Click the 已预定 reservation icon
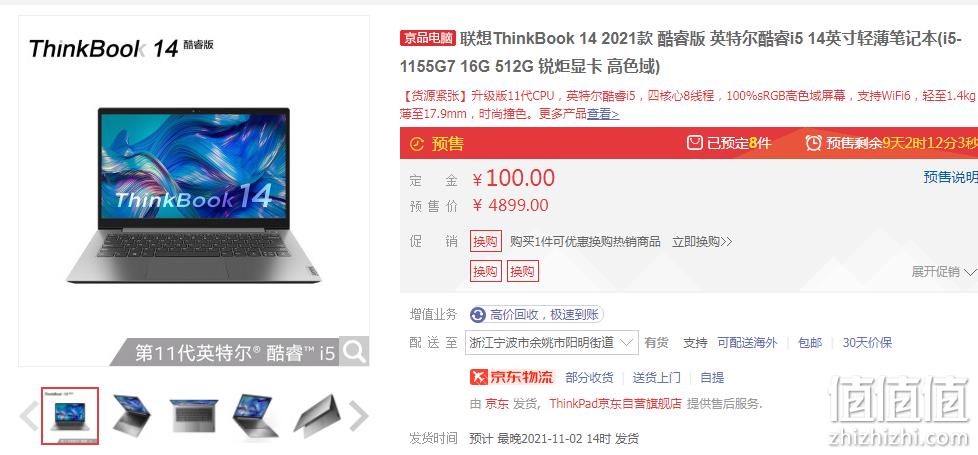The width and height of the screenshot is (978, 455). 694,143
